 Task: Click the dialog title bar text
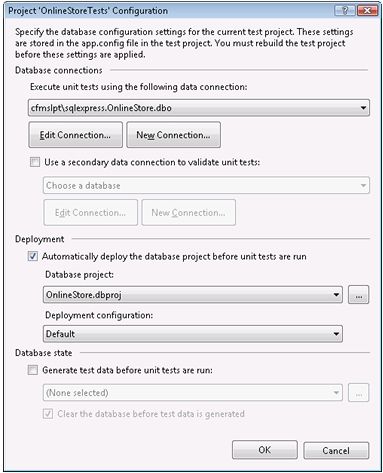[88, 11]
